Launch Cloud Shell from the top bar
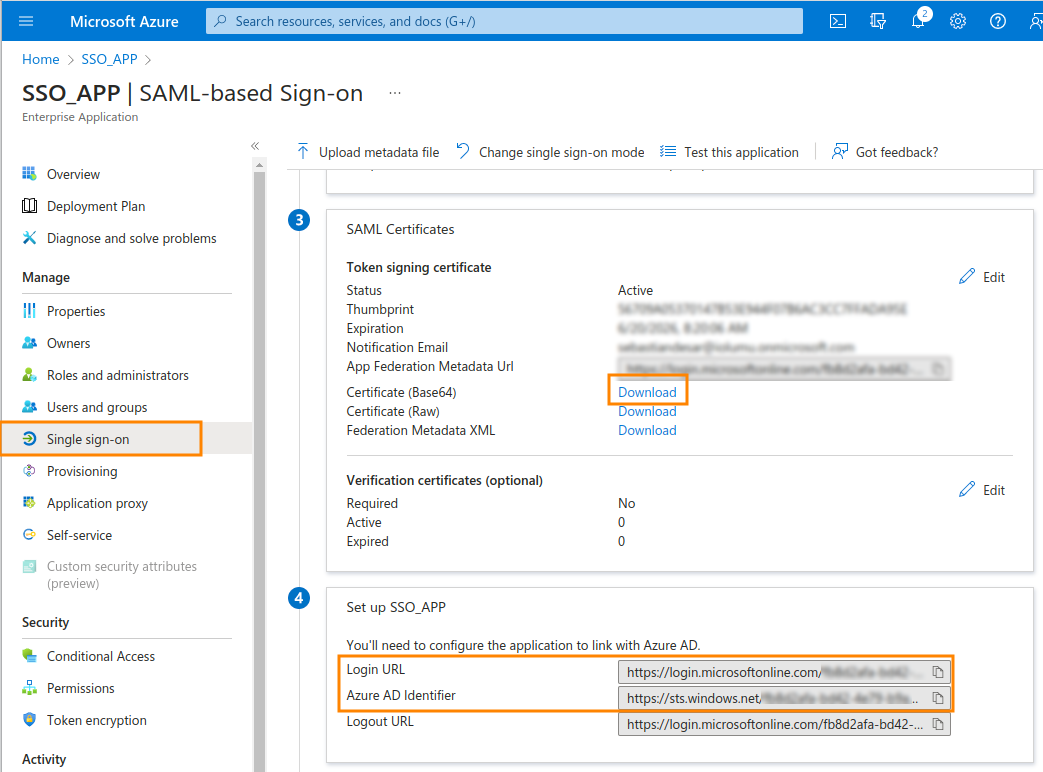The width and height of the screenshot is (1043, 772). pos(839,21)
